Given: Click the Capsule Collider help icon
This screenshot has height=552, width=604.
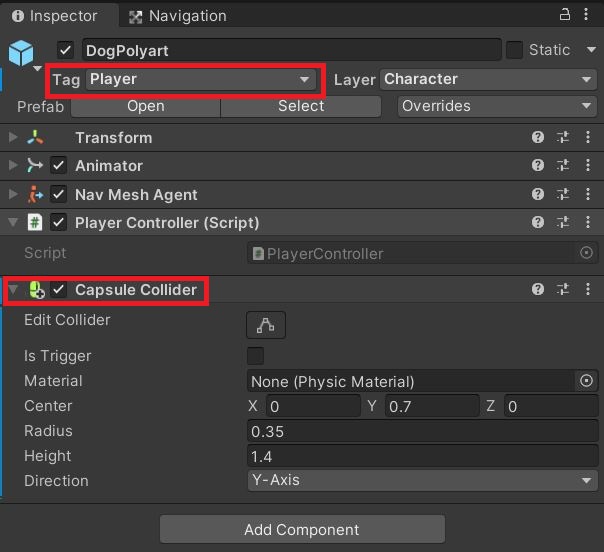Looking at the screenshot, I should [538, 289].
